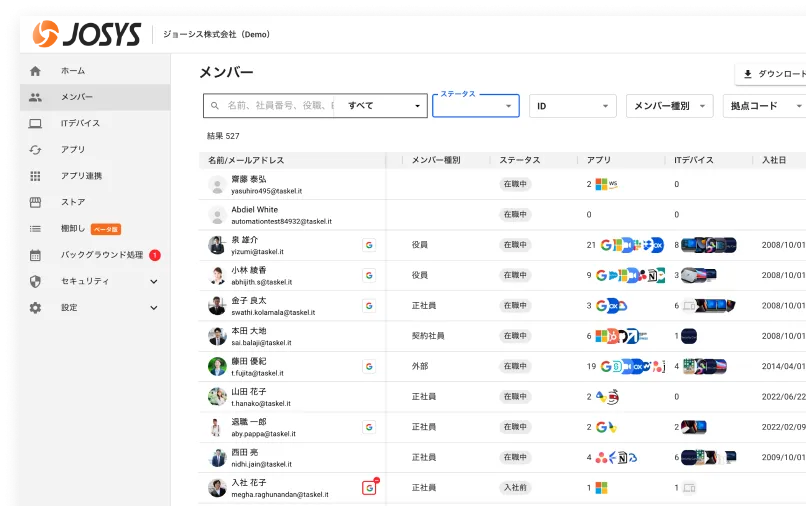This screenshot has height=506, width=806.
Task: Click the search magnifier icon
Action: click(215, 105)
